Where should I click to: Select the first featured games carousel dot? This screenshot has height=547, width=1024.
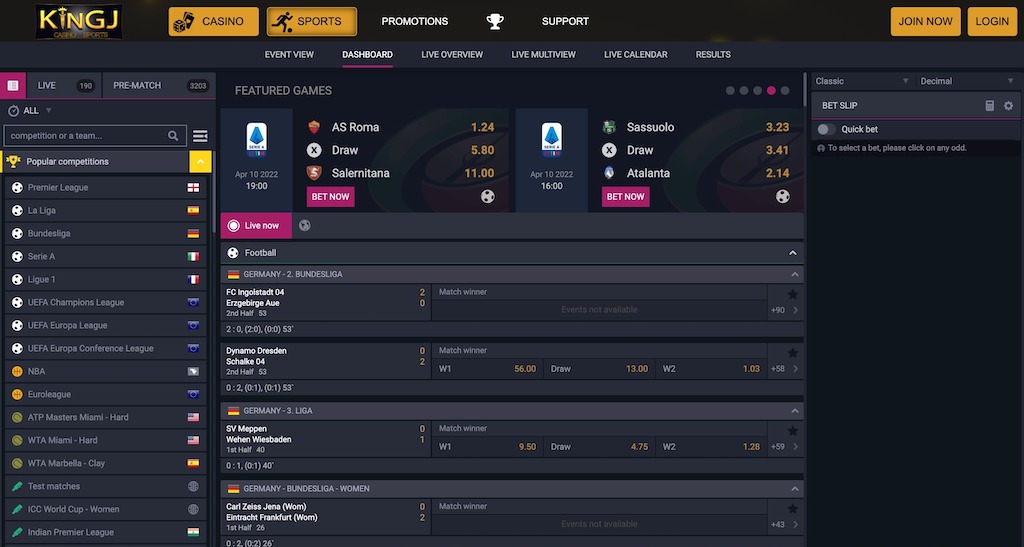(x=730, y=91)
